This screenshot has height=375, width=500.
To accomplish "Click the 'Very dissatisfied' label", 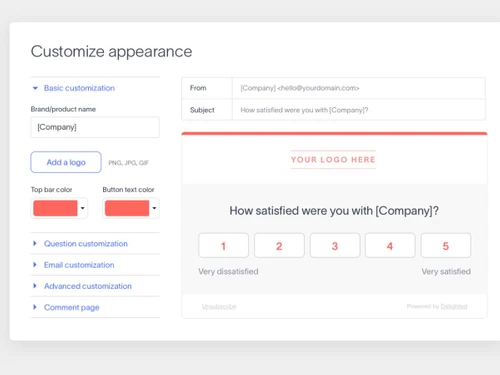I will 228,271.
